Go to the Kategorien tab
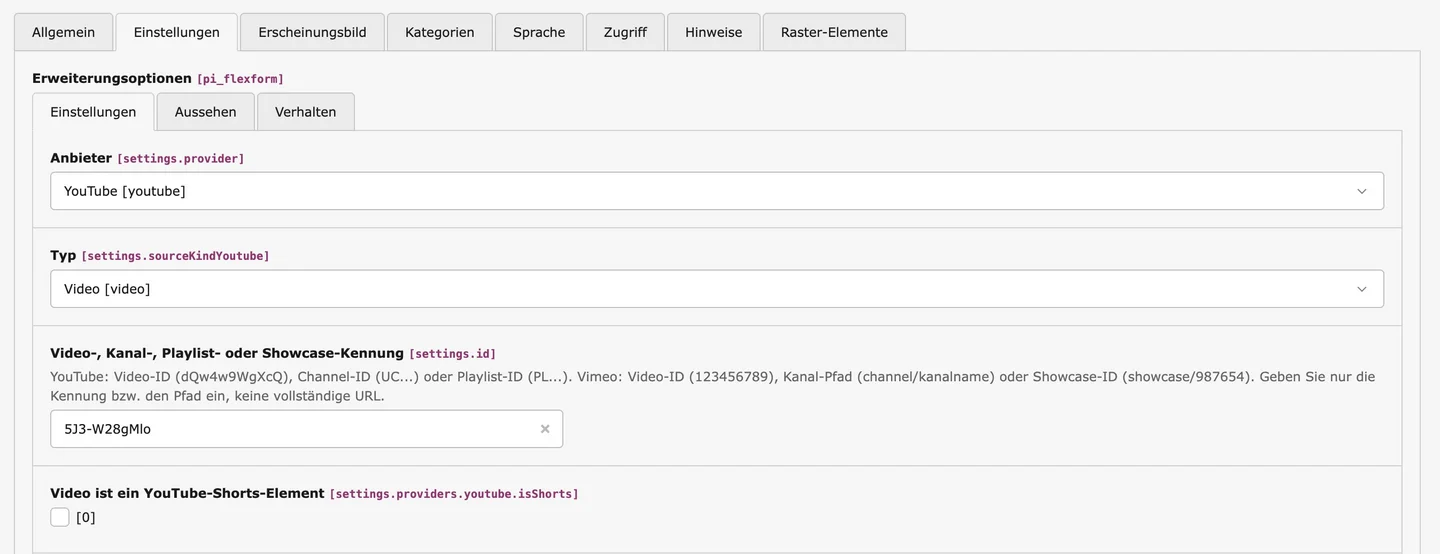The width and height of the screenshot is (1440, 554). coord(439,32)
